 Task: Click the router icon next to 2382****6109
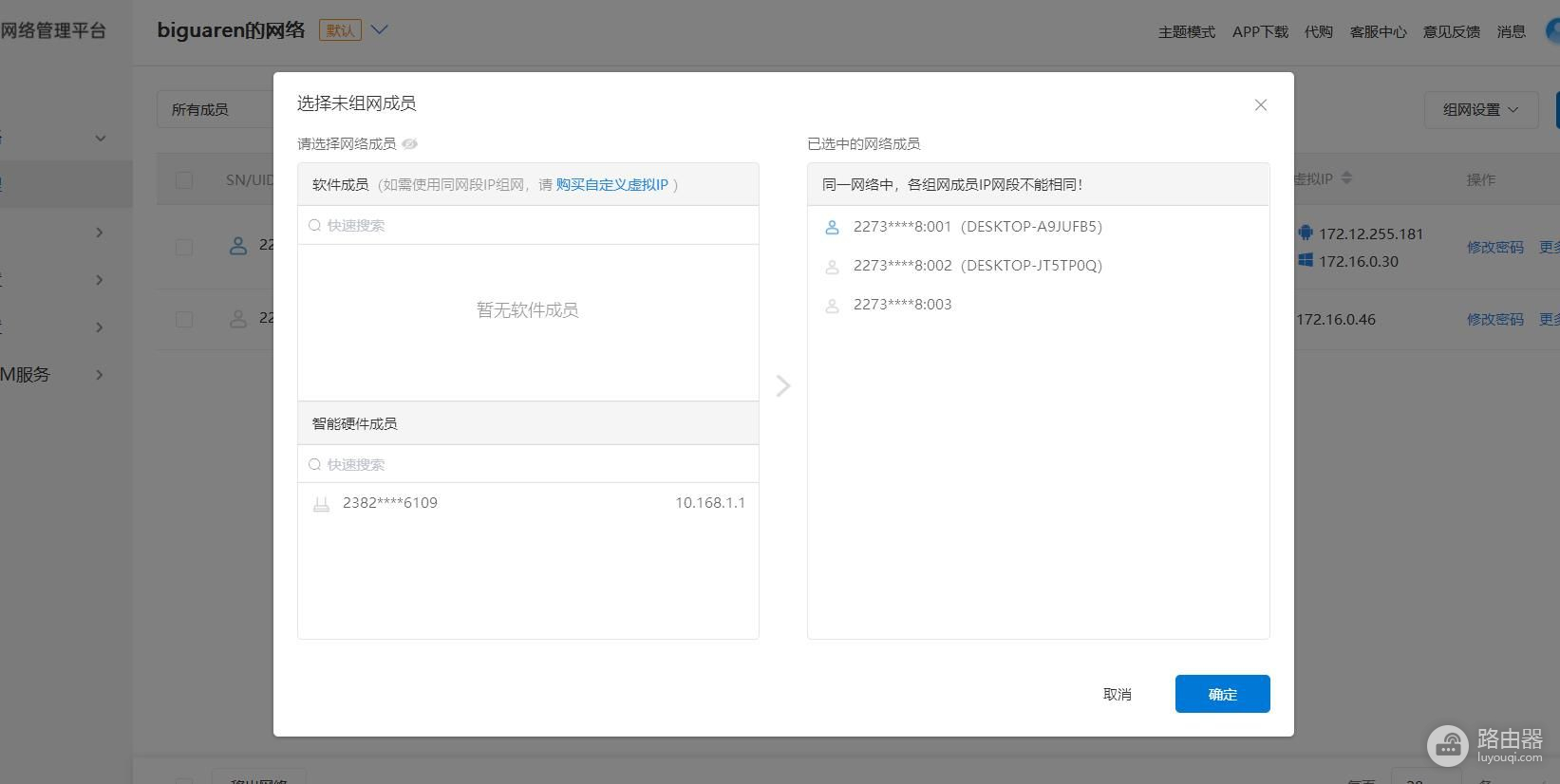pos(321,504)
